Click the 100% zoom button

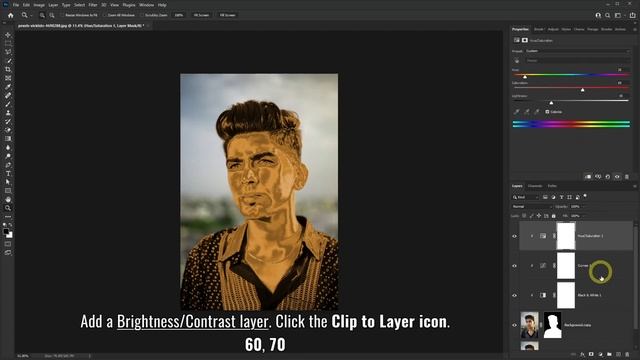(179, 15)
